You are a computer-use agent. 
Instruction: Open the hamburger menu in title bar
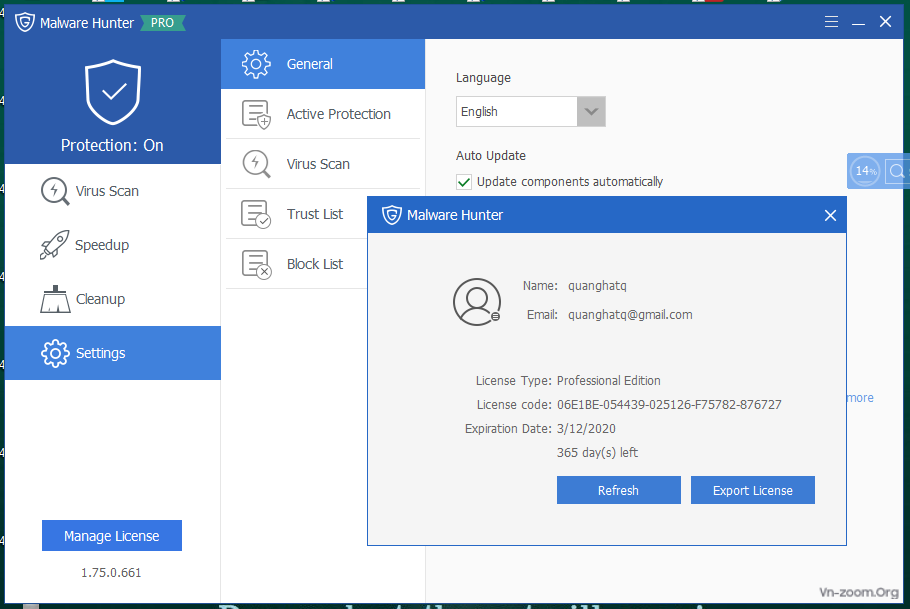(832, 22)
